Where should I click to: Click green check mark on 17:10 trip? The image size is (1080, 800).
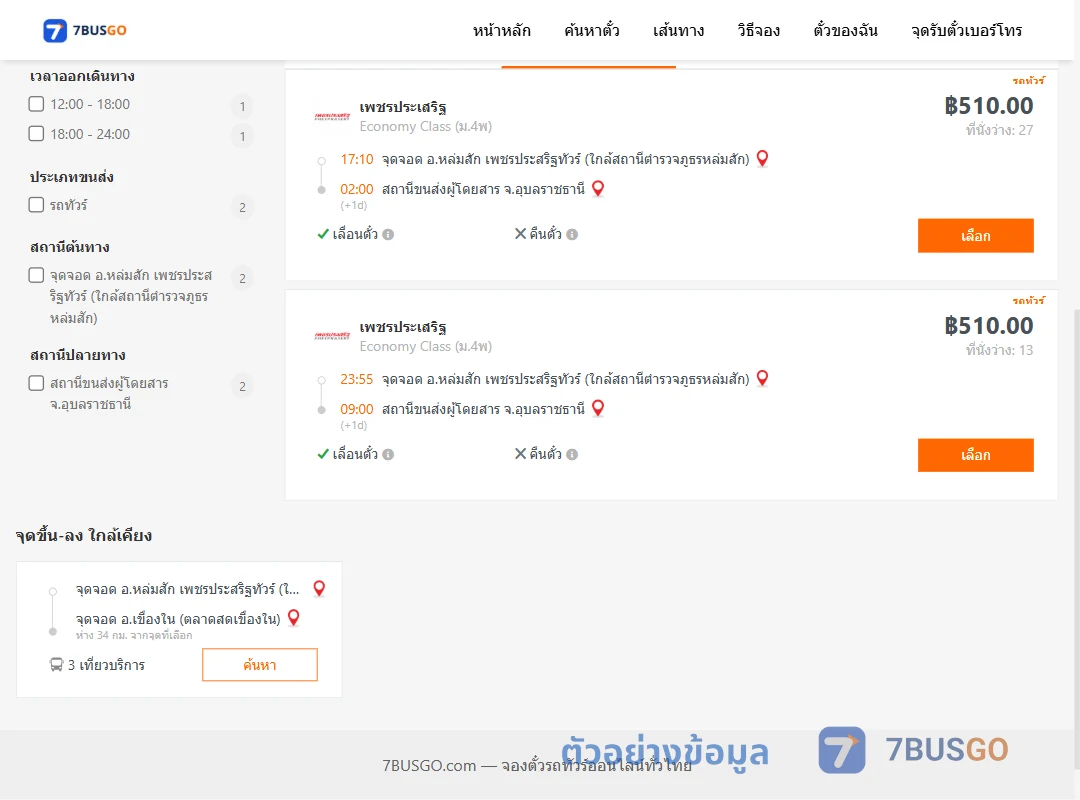tap(322, 234)
